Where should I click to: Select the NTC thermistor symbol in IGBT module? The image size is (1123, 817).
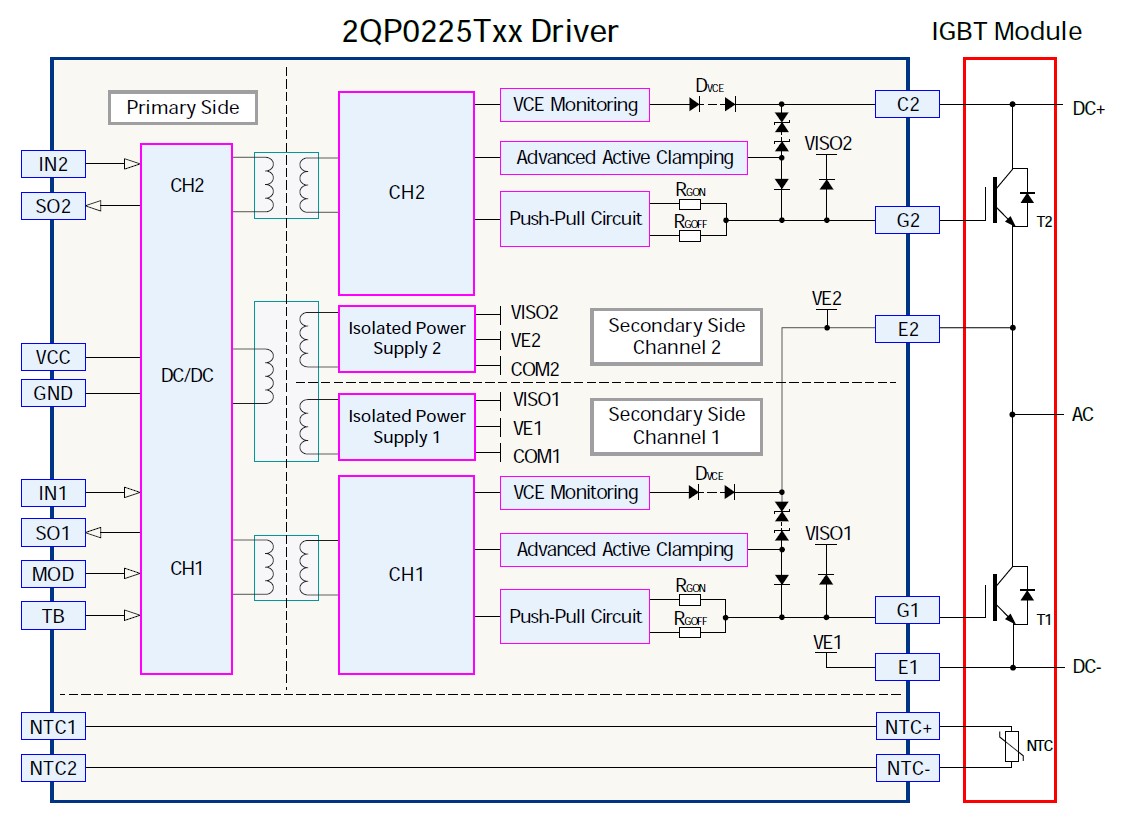[x=1011, y=746]
